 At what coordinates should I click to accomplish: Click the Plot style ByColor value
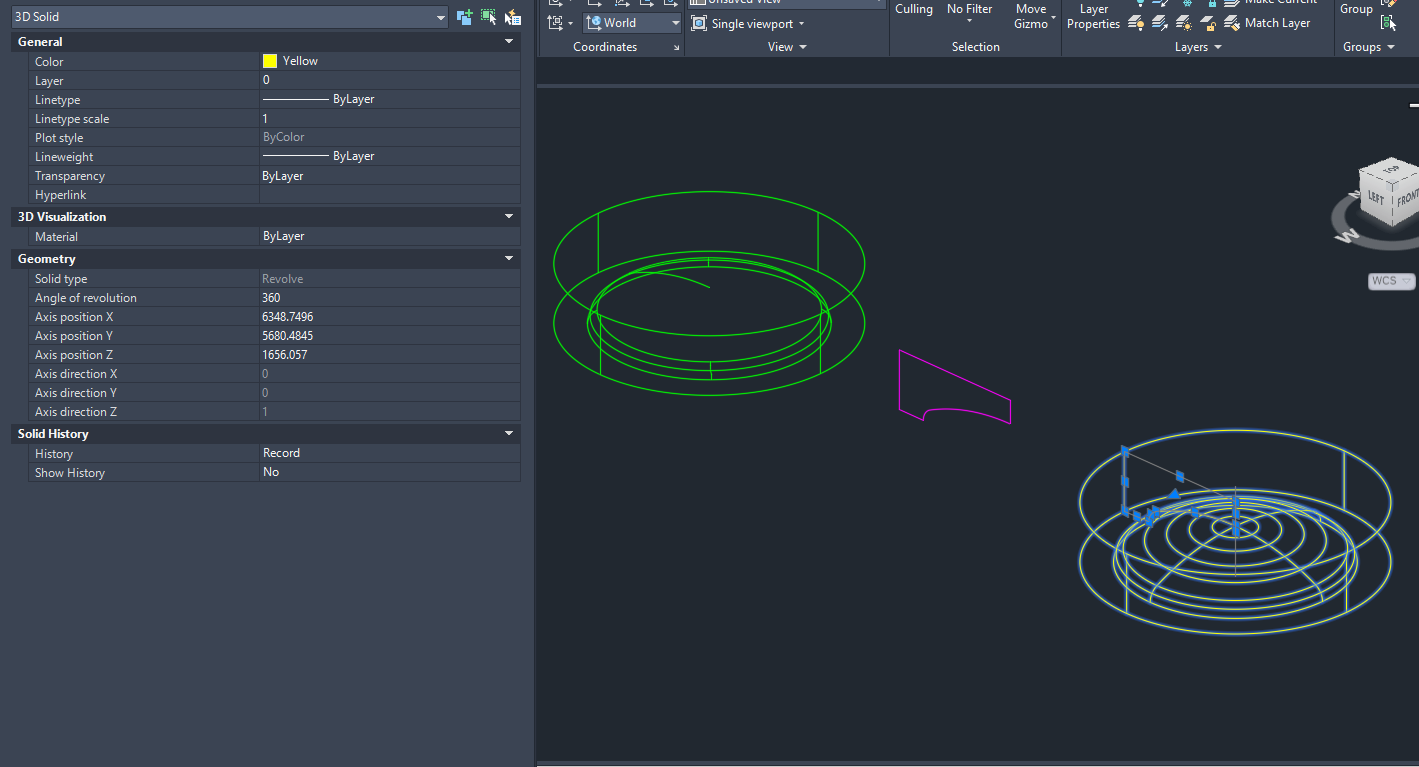(390, 137)
